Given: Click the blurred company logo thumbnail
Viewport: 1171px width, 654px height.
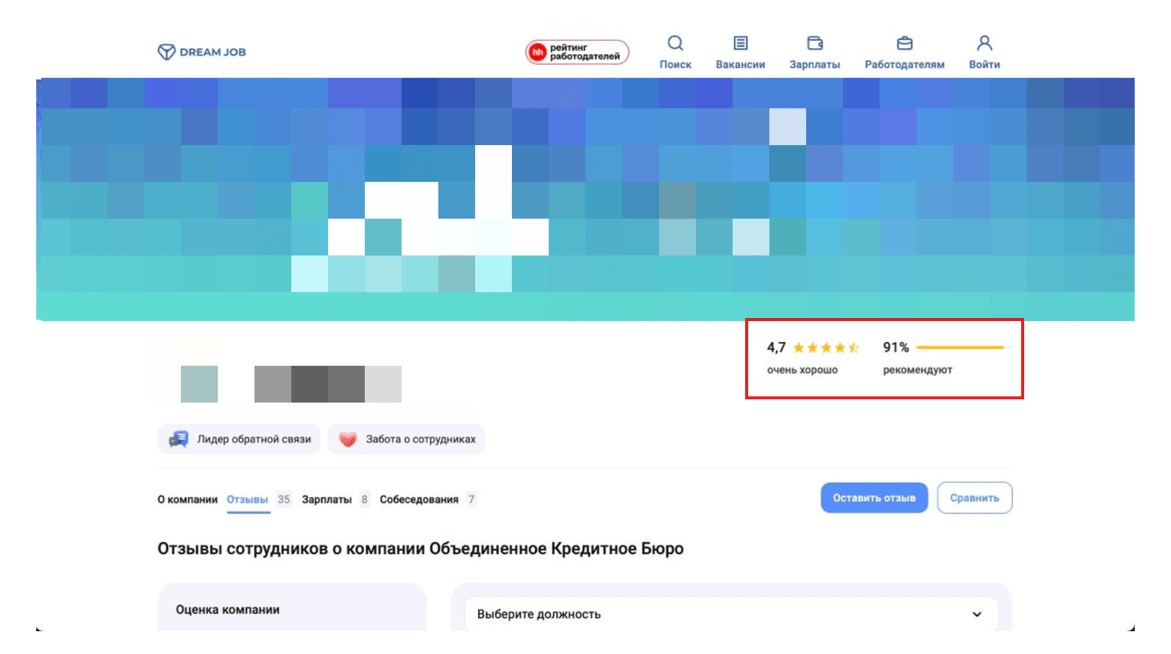Looking at the screenshot, I should click(199, 384).
